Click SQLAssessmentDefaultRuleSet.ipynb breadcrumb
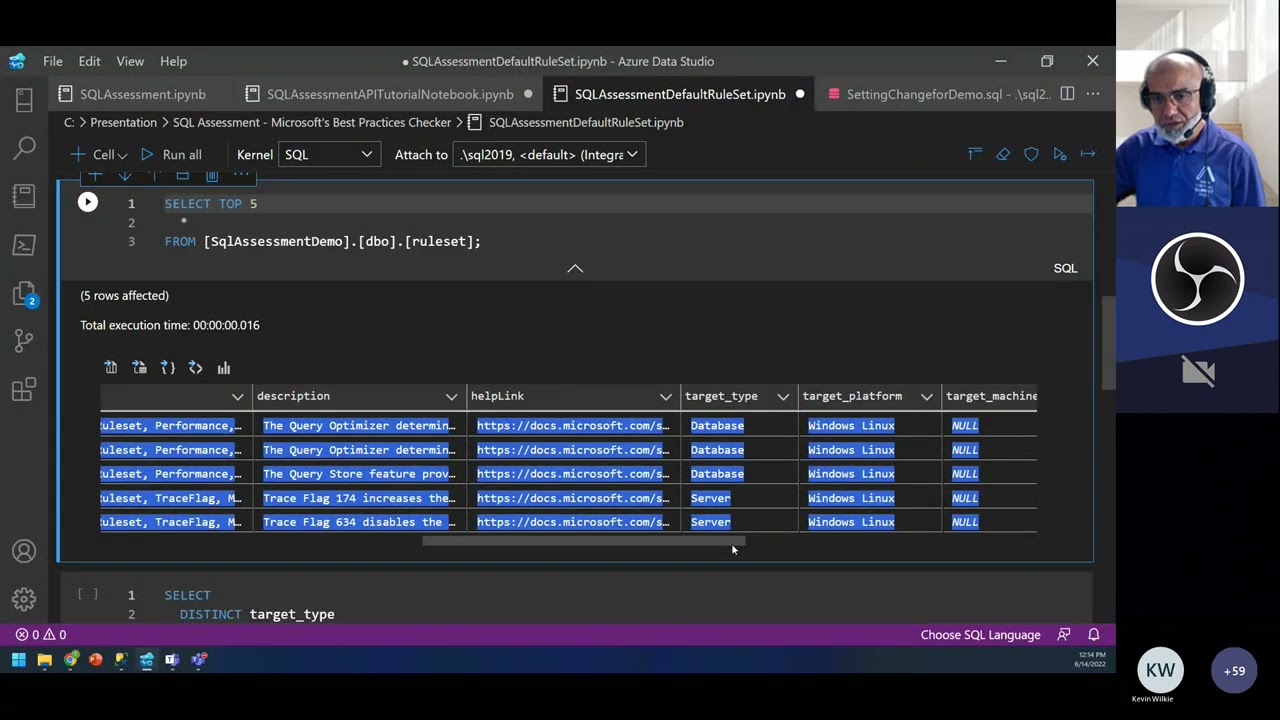The image size is (1280, 720). [x=586, y=122]
